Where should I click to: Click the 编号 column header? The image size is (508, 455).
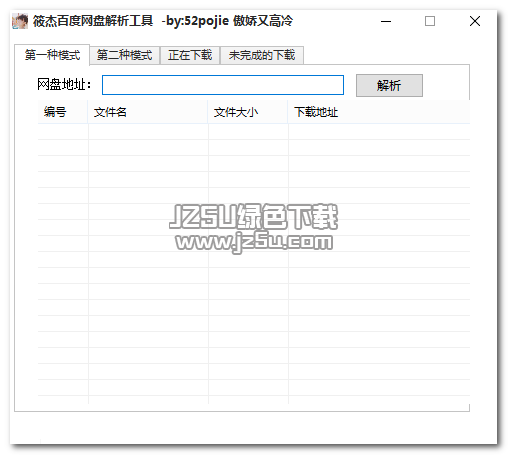63,112
